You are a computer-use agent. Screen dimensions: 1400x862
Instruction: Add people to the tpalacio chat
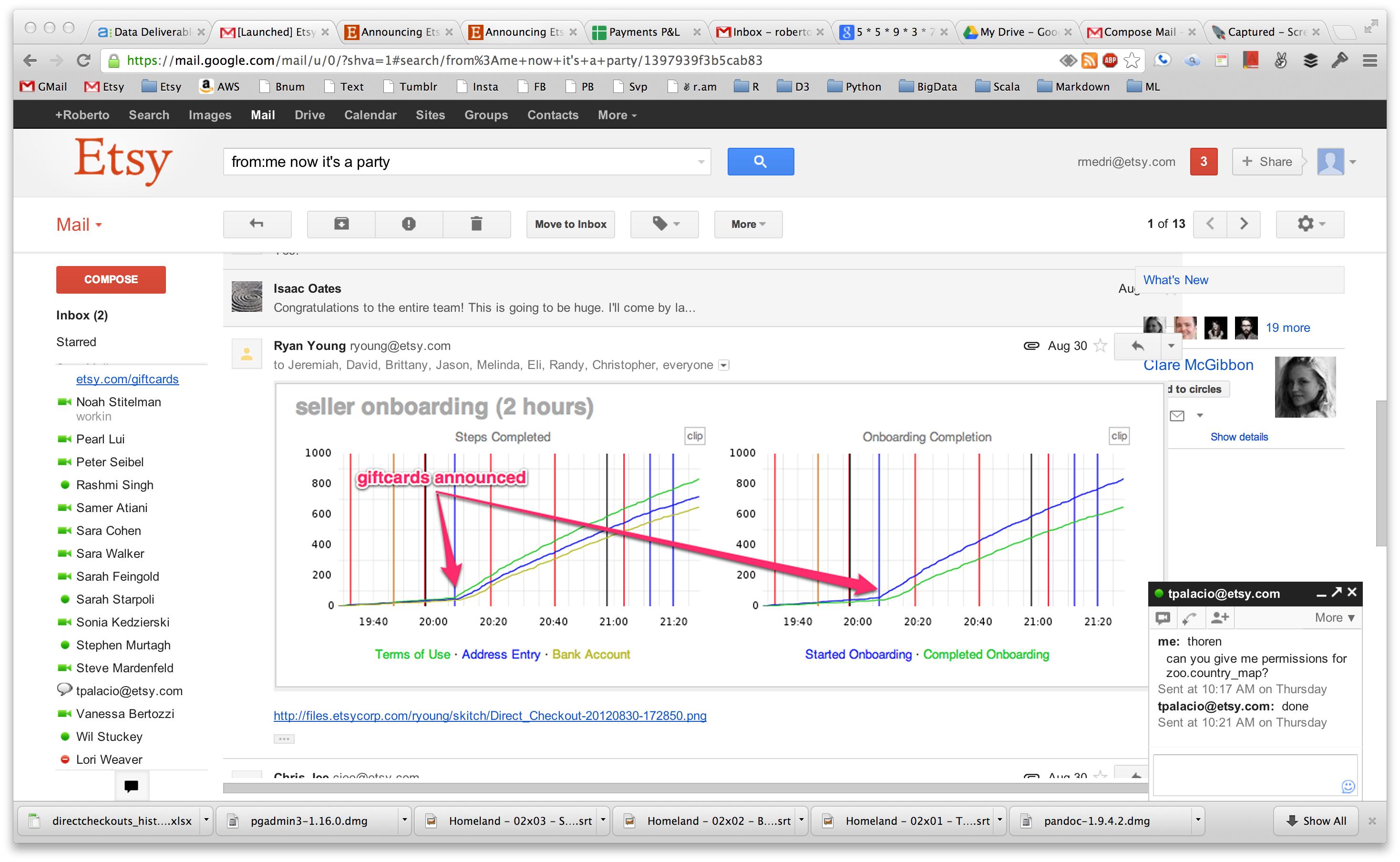point(1220,618)
